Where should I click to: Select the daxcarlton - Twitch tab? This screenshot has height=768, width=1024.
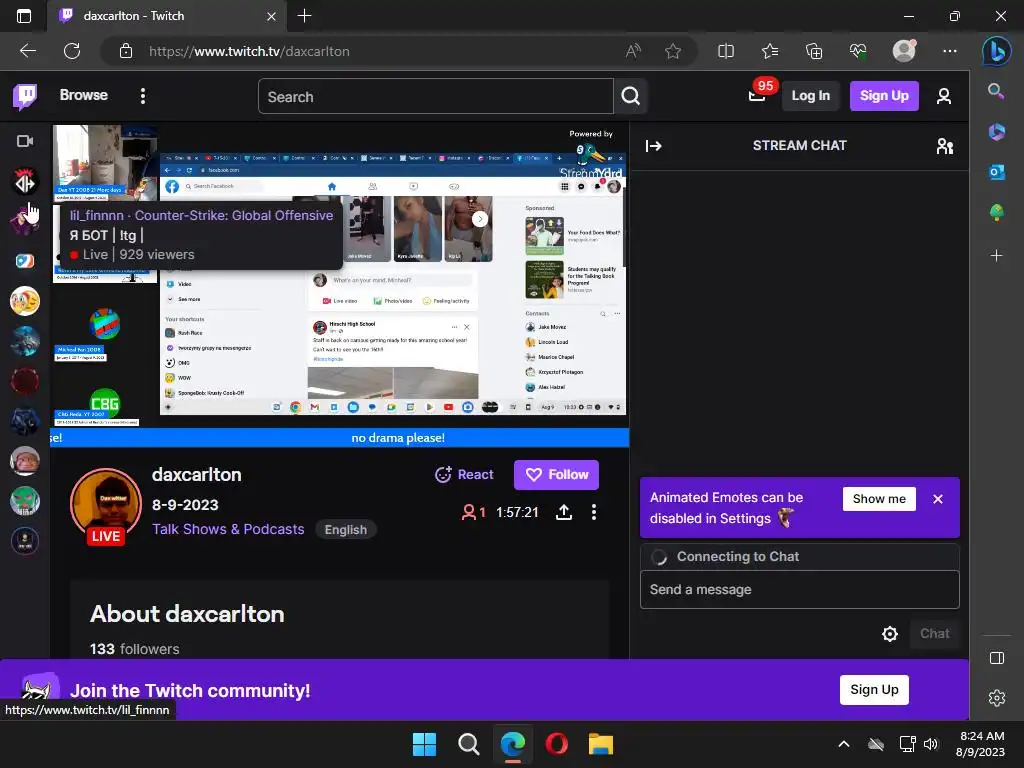point(167,16)
